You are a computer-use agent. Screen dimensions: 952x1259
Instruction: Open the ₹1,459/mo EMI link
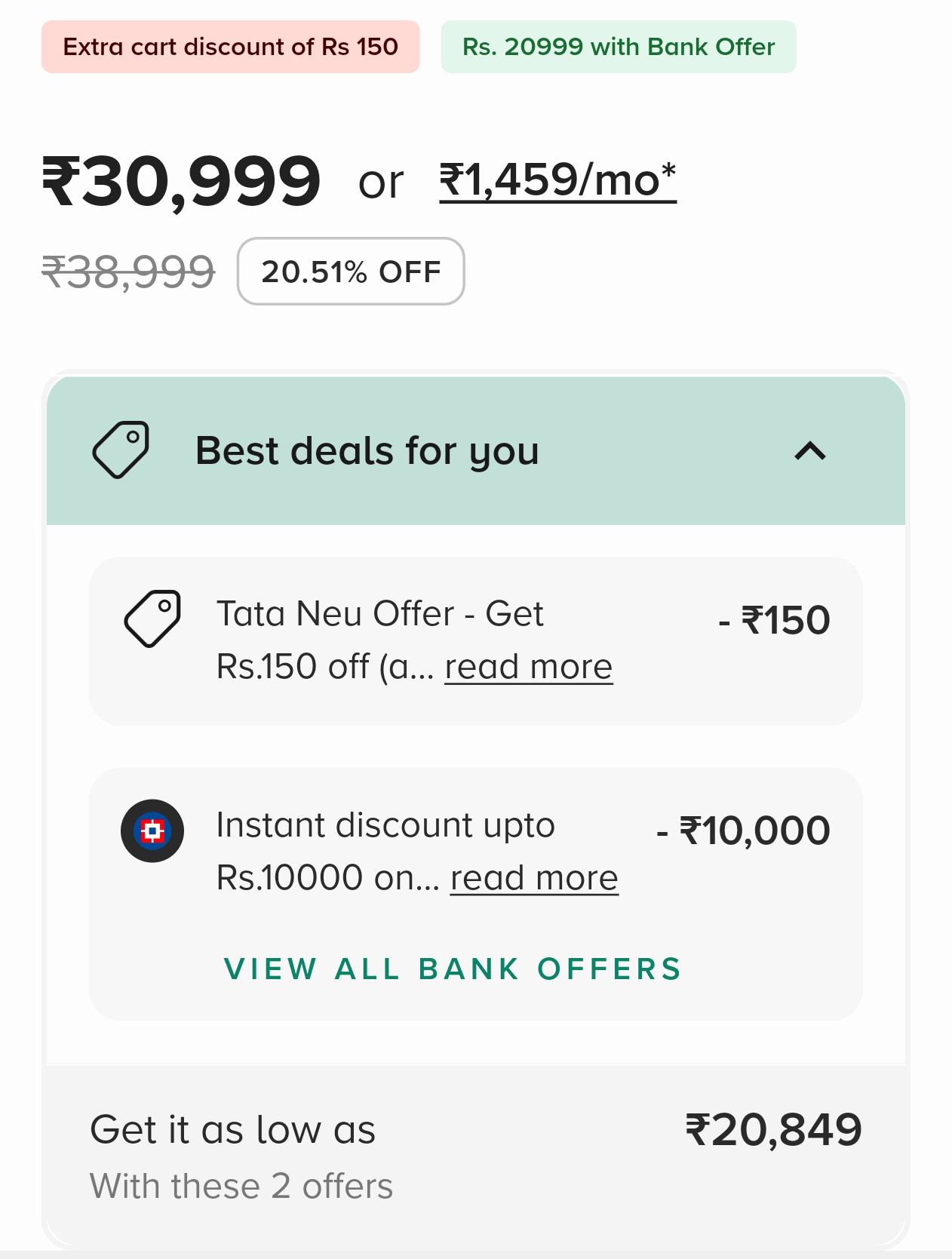557,181
